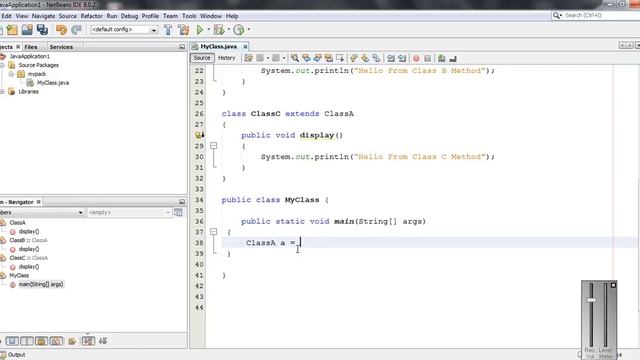The height and width of the screenshot is (360, 640).
Task: Click the Stop Macro Recording icon
Action: pyautogui.click(x=427, y=58)
